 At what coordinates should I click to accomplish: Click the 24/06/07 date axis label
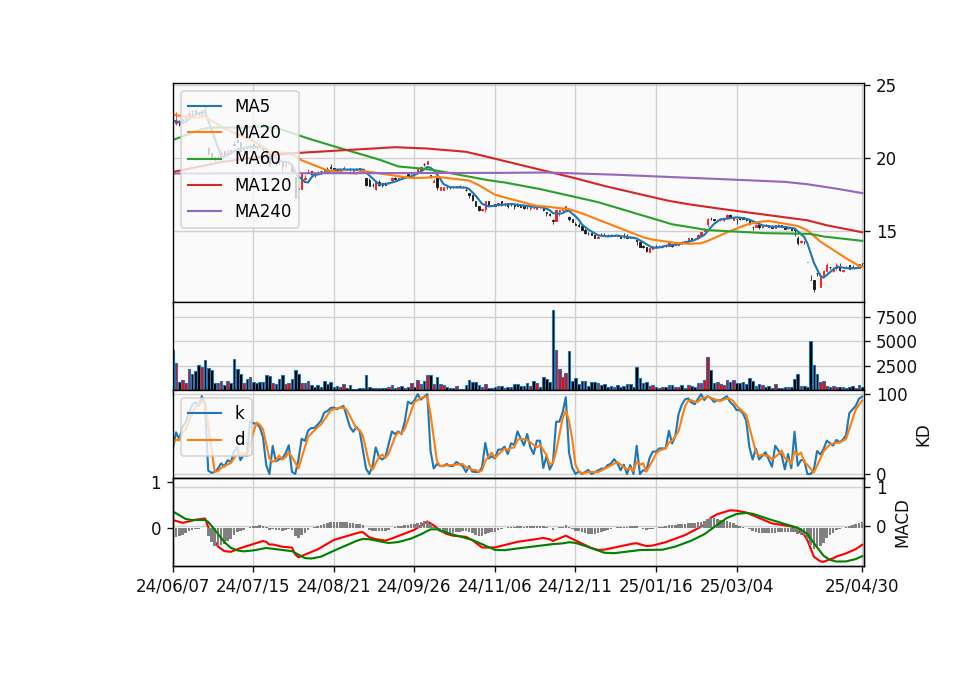pos(173,586)
